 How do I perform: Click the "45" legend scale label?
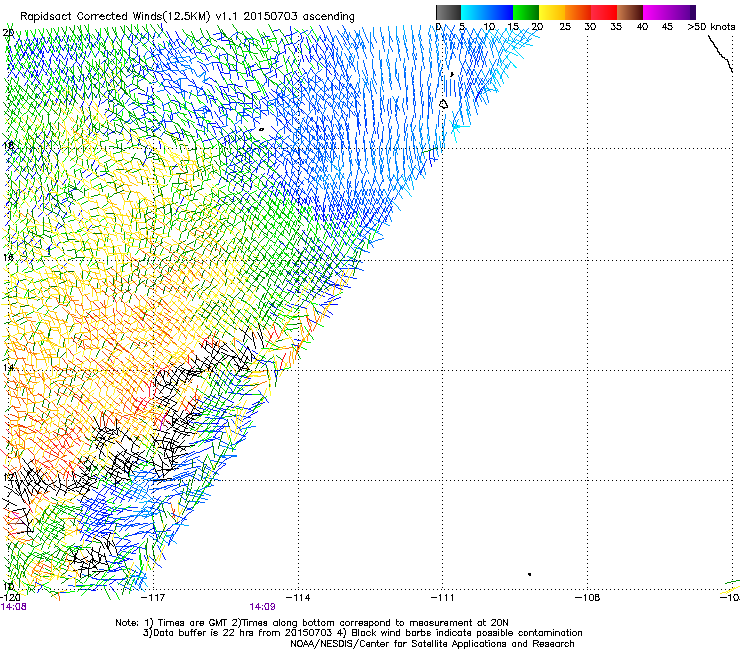pyautogui.click(x=667, y=27)
